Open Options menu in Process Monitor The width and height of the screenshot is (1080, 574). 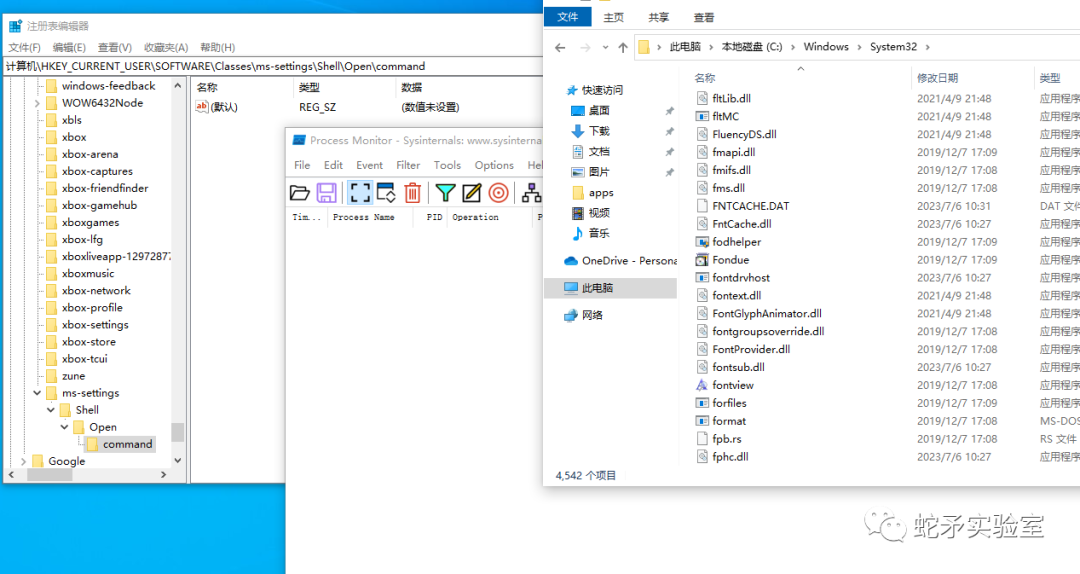tap(494, 165)
